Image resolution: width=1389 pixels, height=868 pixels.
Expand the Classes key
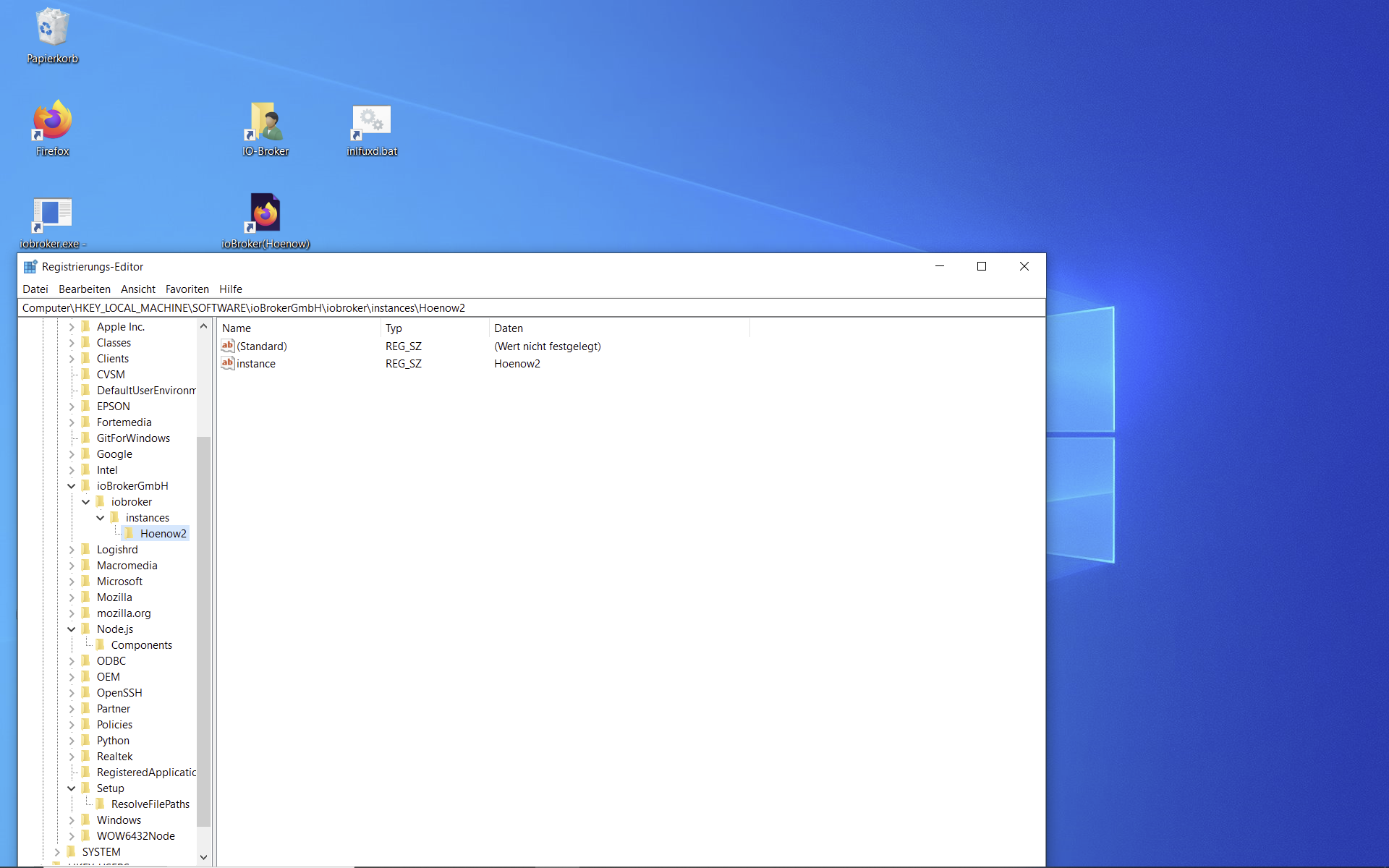pos(72,343)
